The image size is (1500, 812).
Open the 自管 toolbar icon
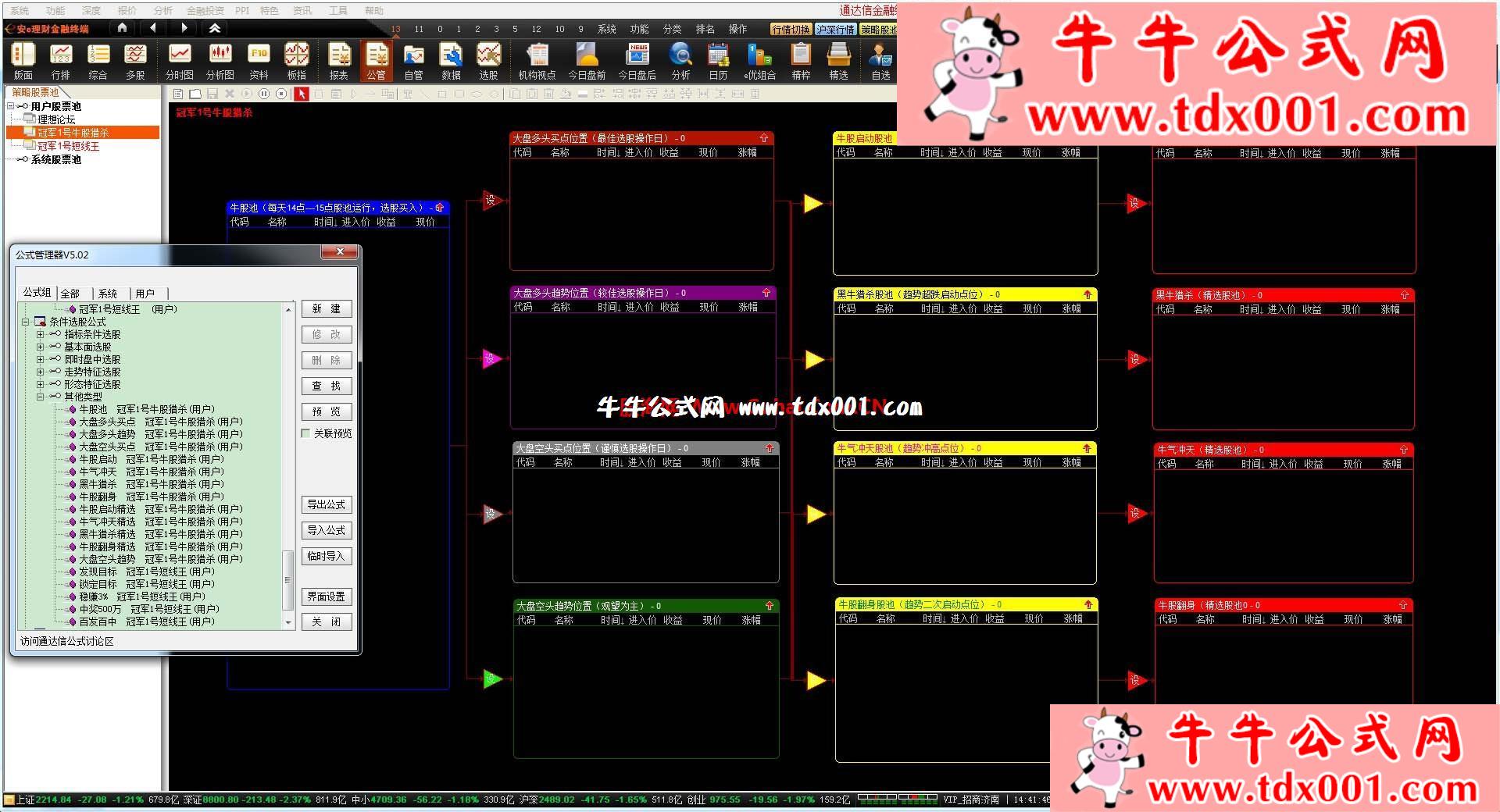click(414, 61)
